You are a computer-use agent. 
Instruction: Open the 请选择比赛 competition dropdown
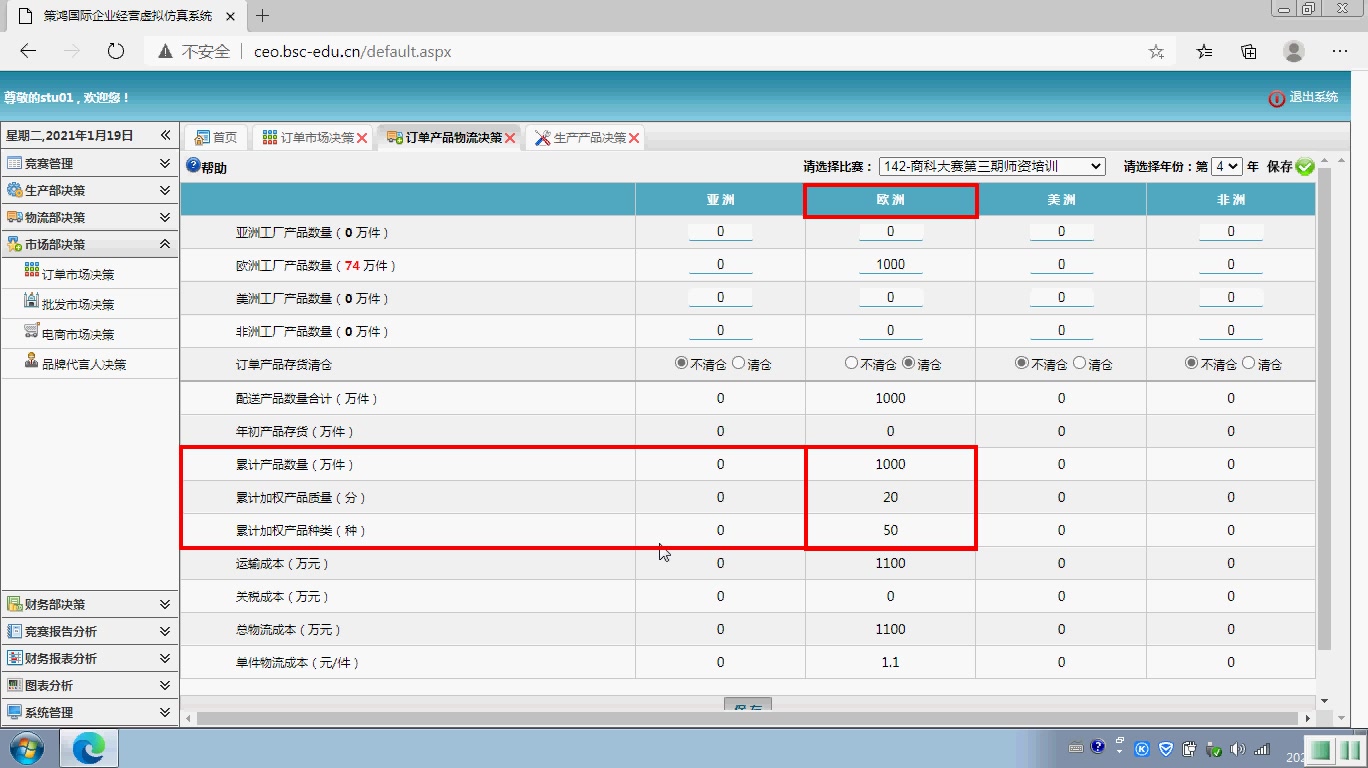[x=992, y=167]
